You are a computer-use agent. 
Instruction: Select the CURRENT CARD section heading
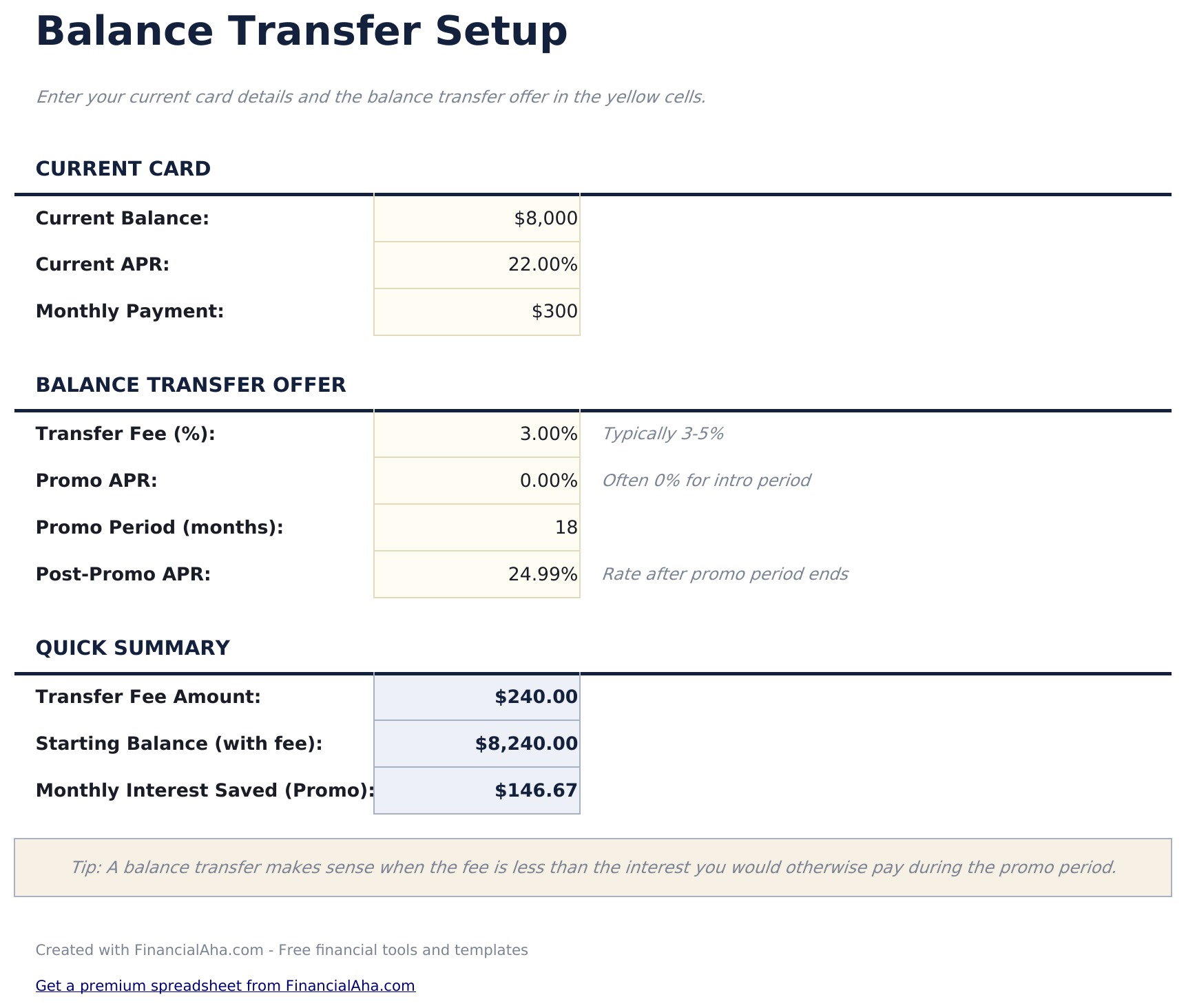click(x=123, y=169)
